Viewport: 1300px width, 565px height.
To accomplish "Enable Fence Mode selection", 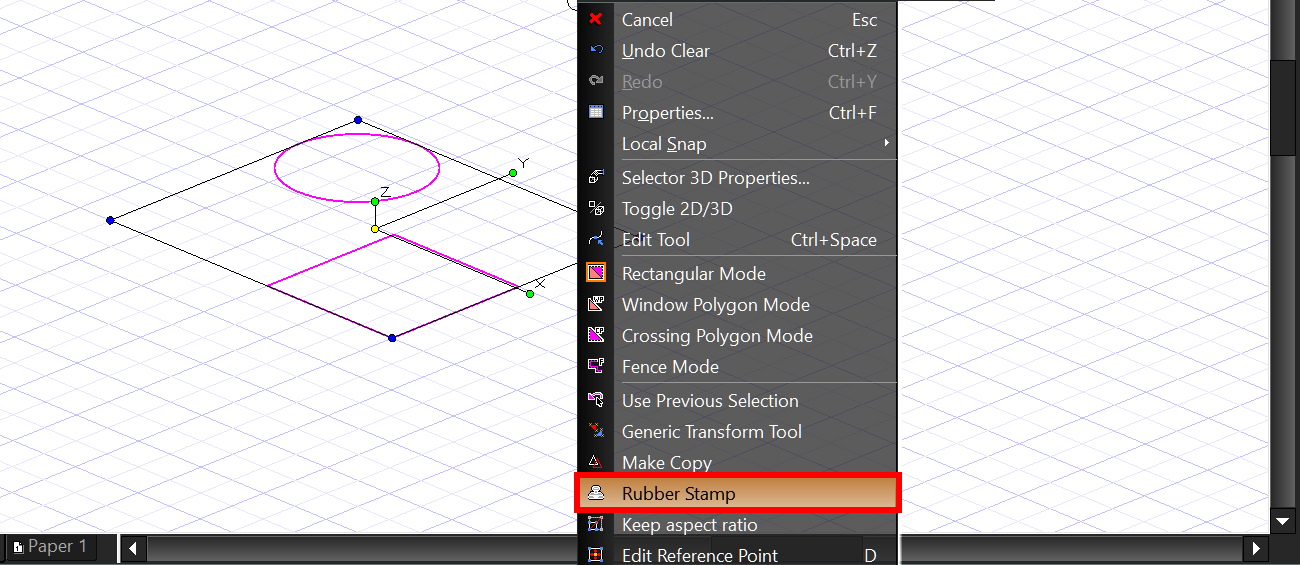I will click(738, 366).
